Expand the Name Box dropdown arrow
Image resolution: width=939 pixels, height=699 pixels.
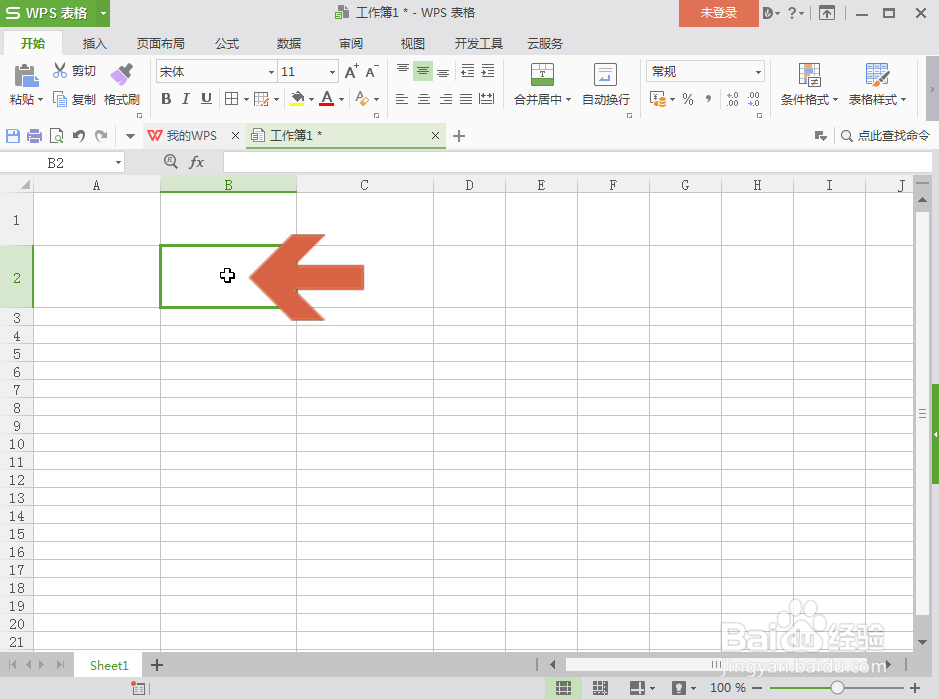[x=118, y=162]
